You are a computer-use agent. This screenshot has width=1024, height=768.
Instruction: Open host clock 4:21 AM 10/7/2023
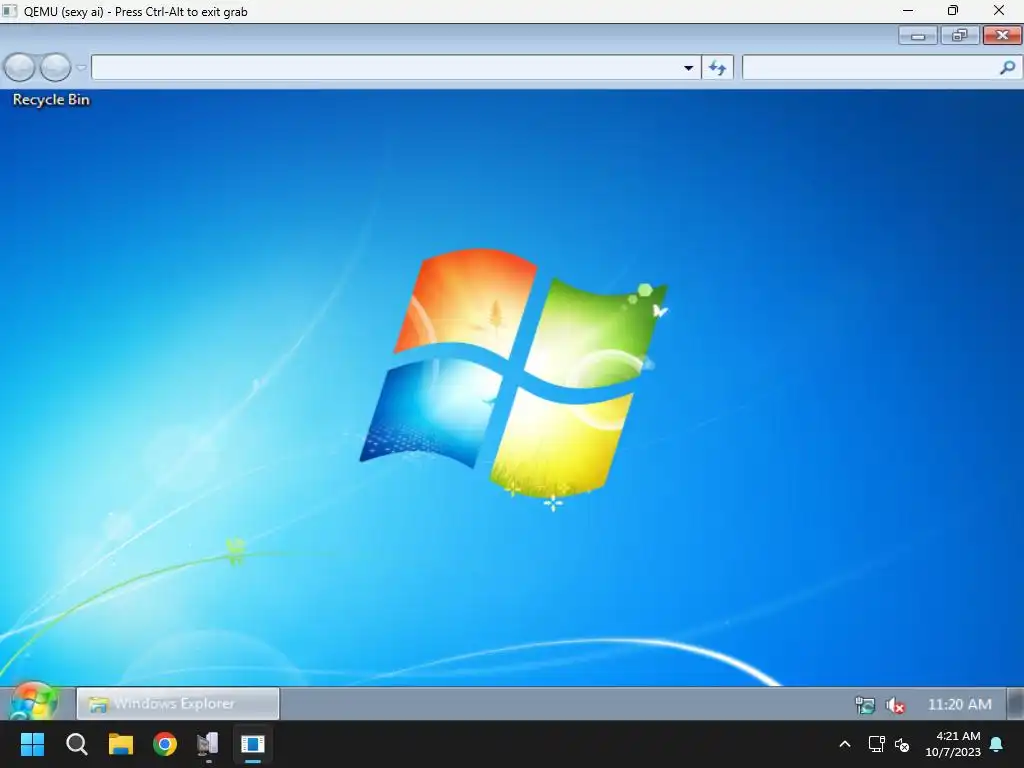click(x=953, y=744)
